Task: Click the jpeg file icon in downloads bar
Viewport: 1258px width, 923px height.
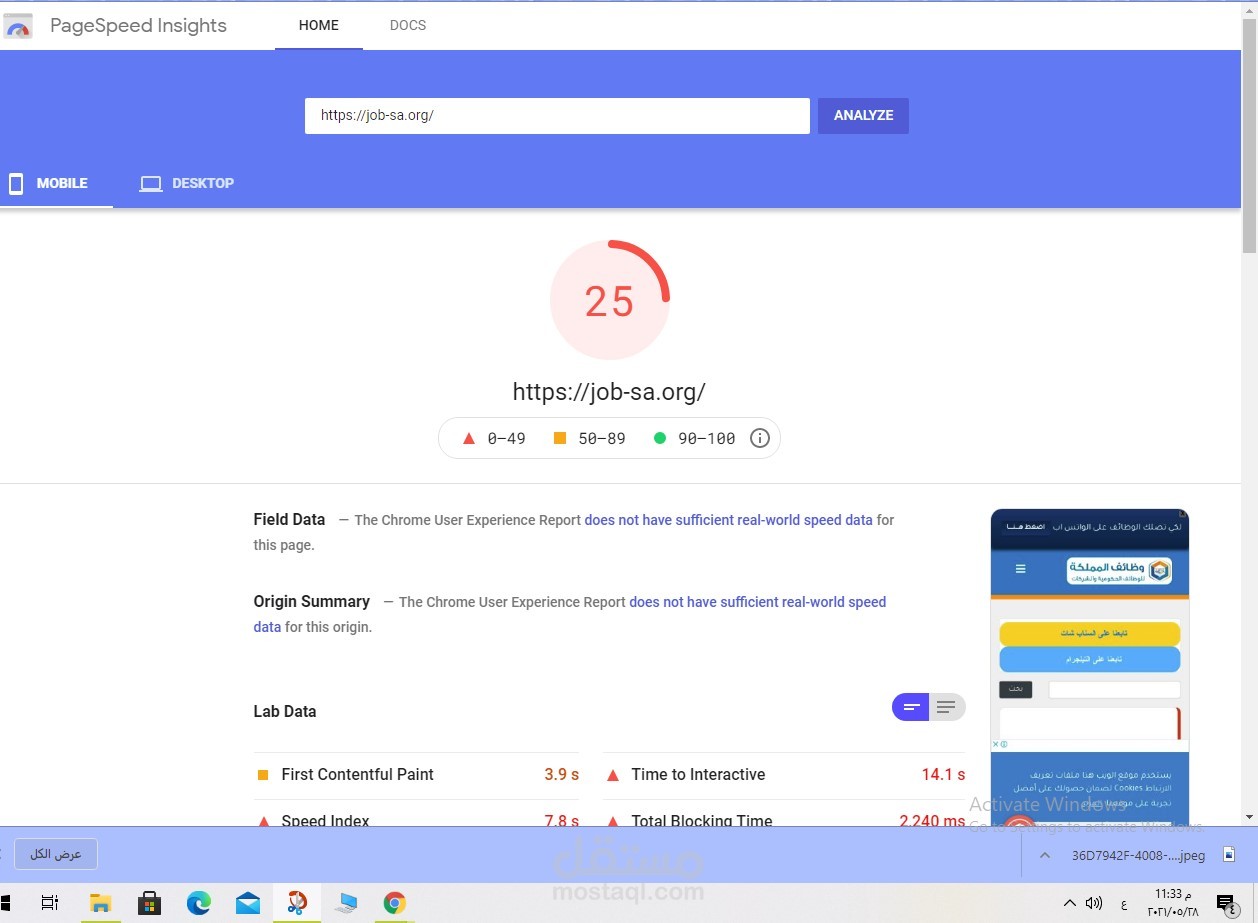Action: tap(1227, 855)
